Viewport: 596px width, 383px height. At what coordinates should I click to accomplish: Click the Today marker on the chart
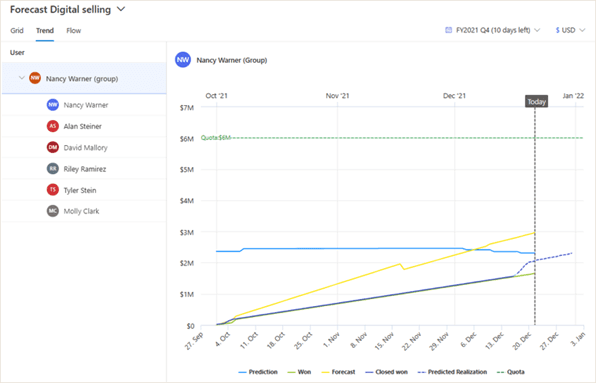(x=536, y=101)
